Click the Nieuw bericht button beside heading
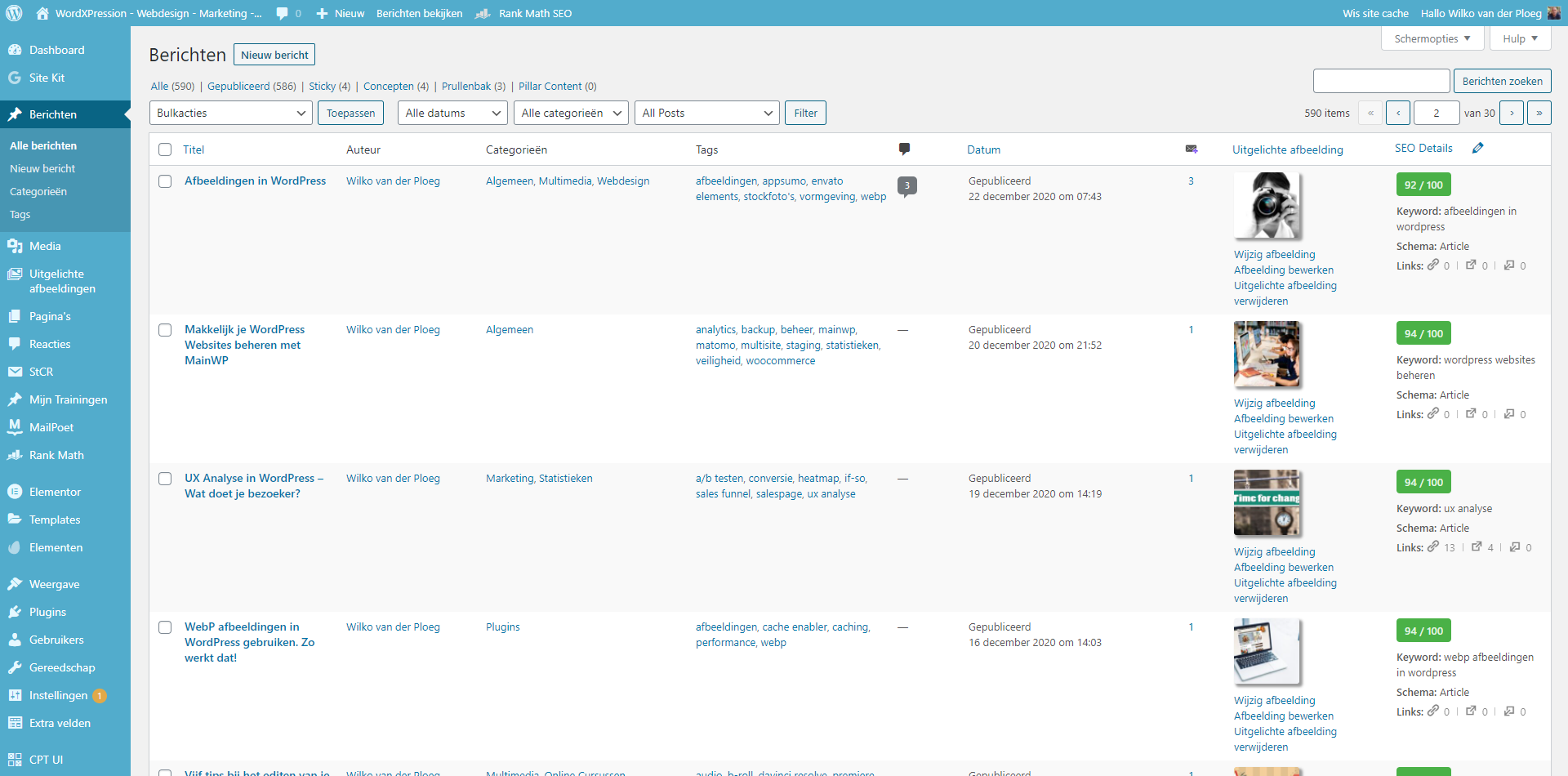Screen dimensions: 1568x776 (x=274, y=55)
